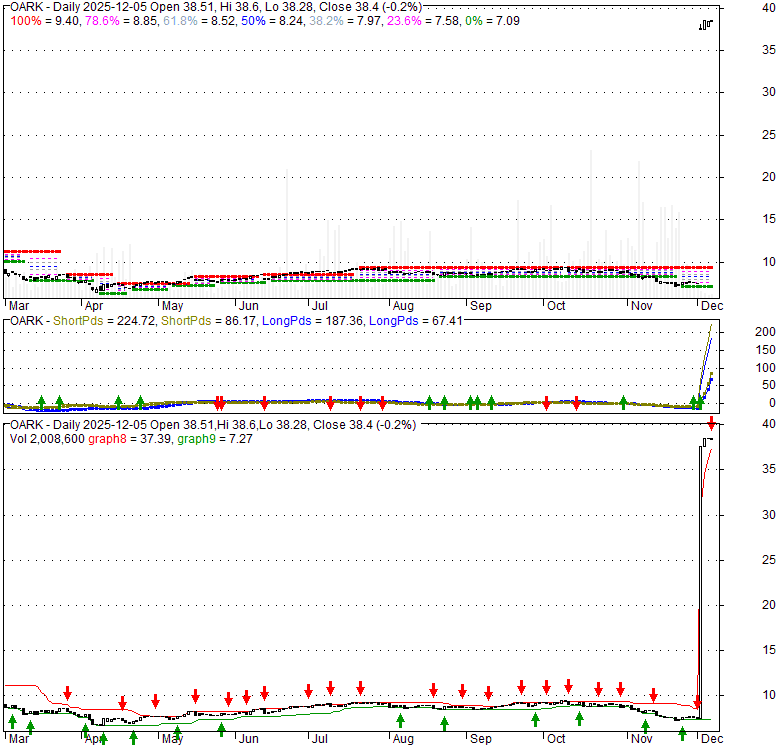780x745 pixels.
Task: Click the 20 price label on top panel axis
Action: (769, 177)
